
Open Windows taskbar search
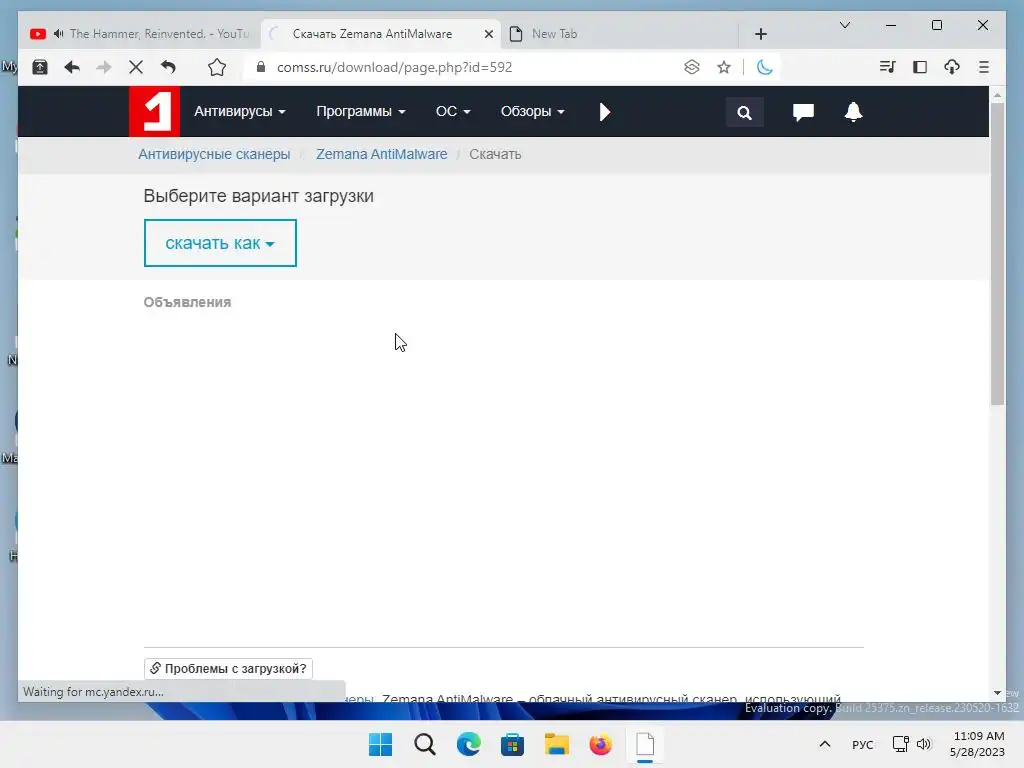tap(424, 744)
